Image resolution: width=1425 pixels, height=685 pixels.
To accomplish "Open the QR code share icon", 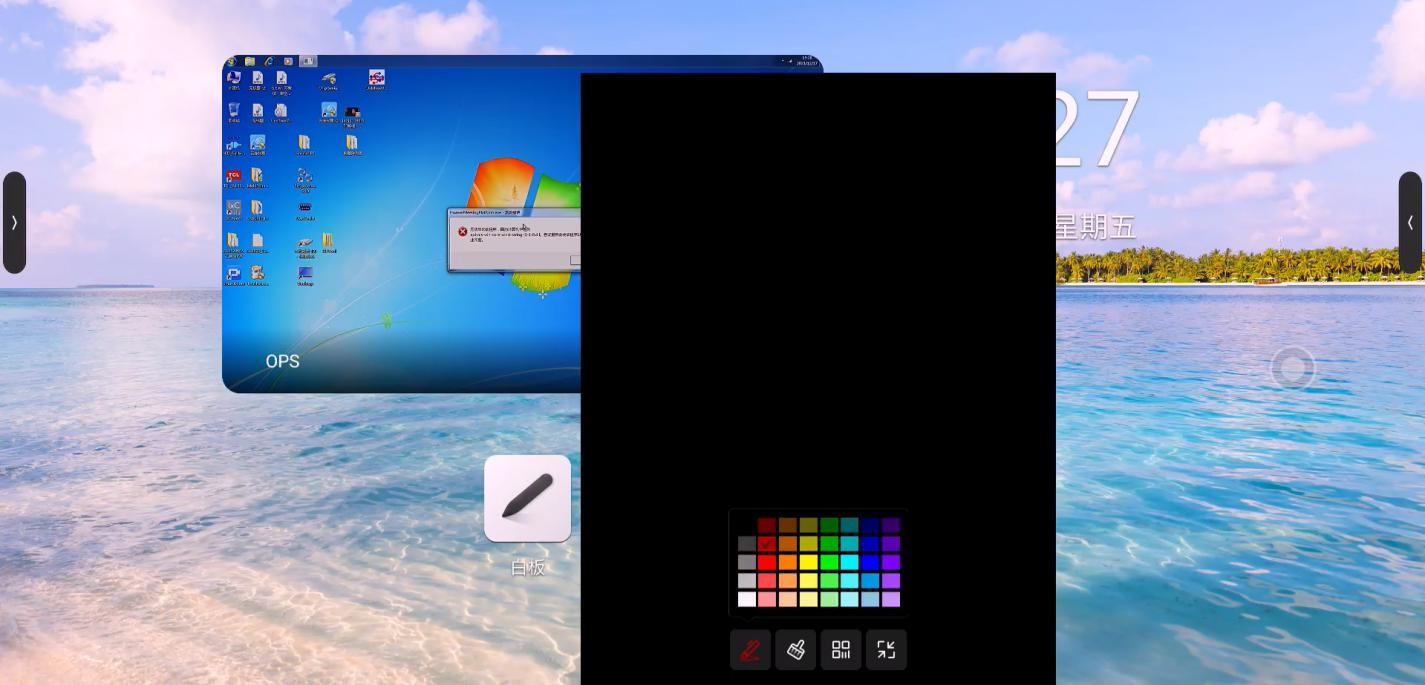I will click(x=841, y=650).
